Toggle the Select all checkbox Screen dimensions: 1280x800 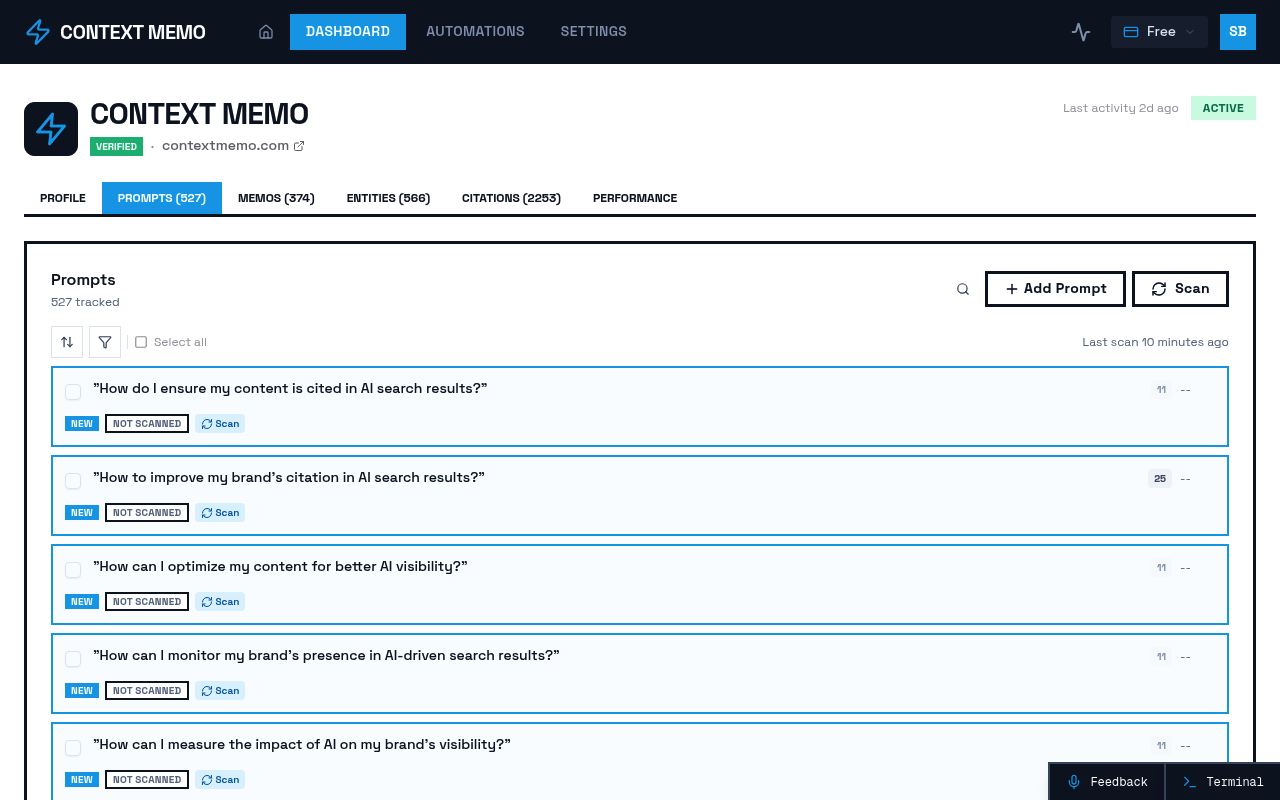pos(140,341)
